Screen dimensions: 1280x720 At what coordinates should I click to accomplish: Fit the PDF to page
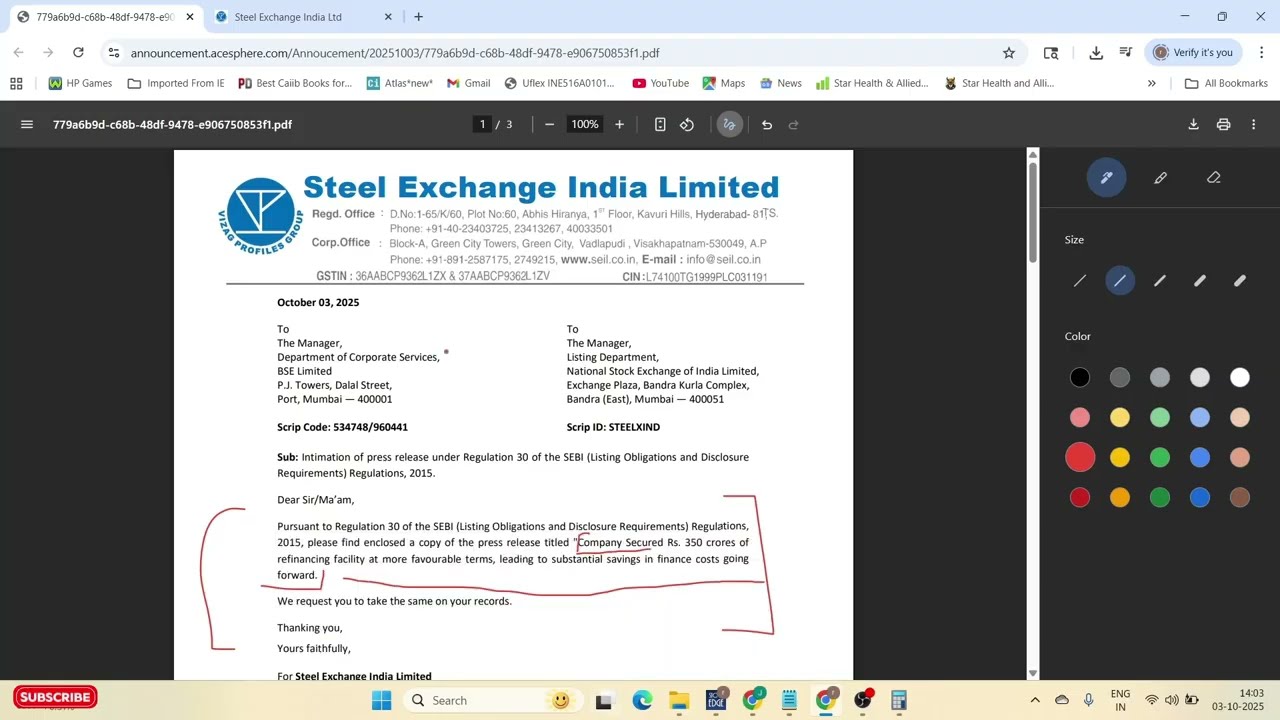660,125
